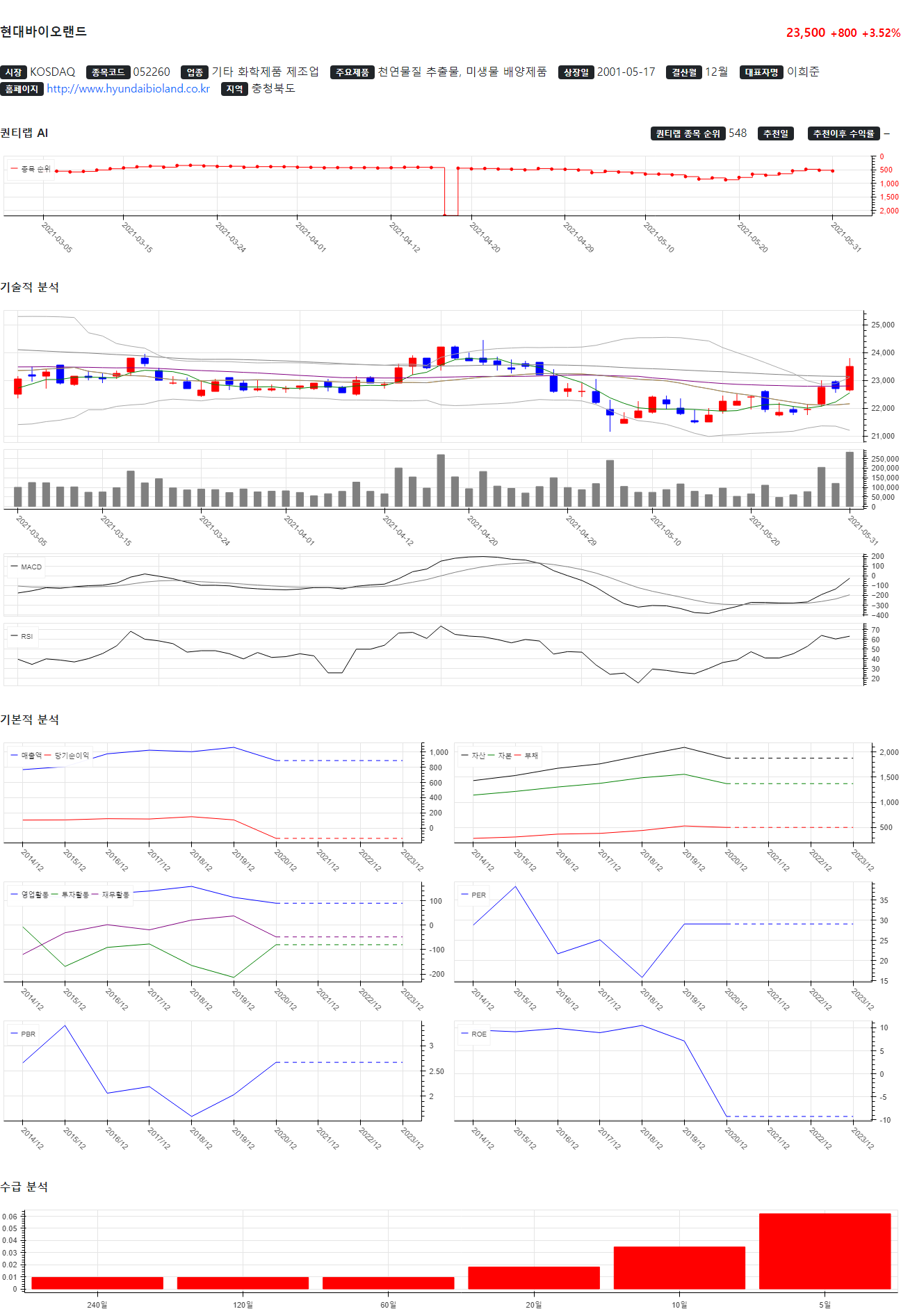
Task: Toggle the MACD legend entry
Action: pos(26,567)
